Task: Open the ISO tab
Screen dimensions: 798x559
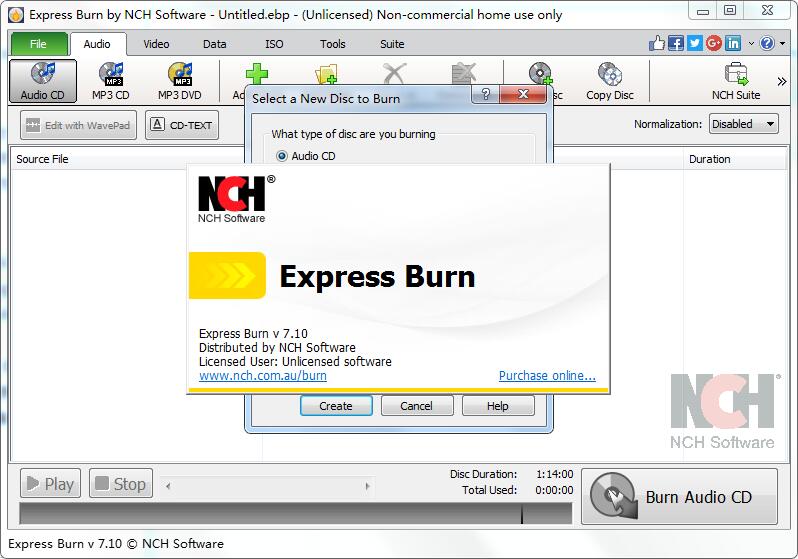Action: coord(274,44)
